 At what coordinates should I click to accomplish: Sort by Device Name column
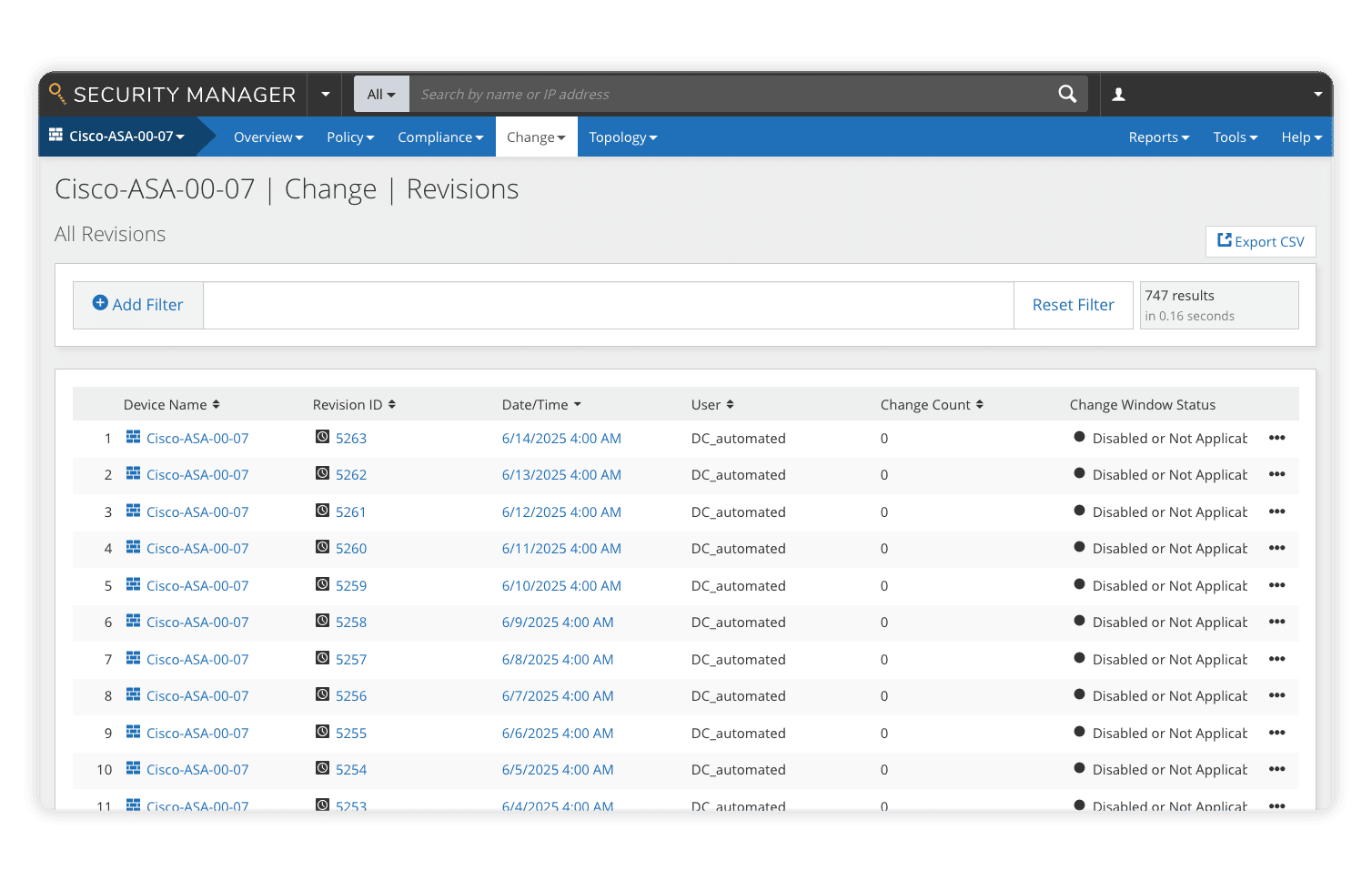[172, 405]
